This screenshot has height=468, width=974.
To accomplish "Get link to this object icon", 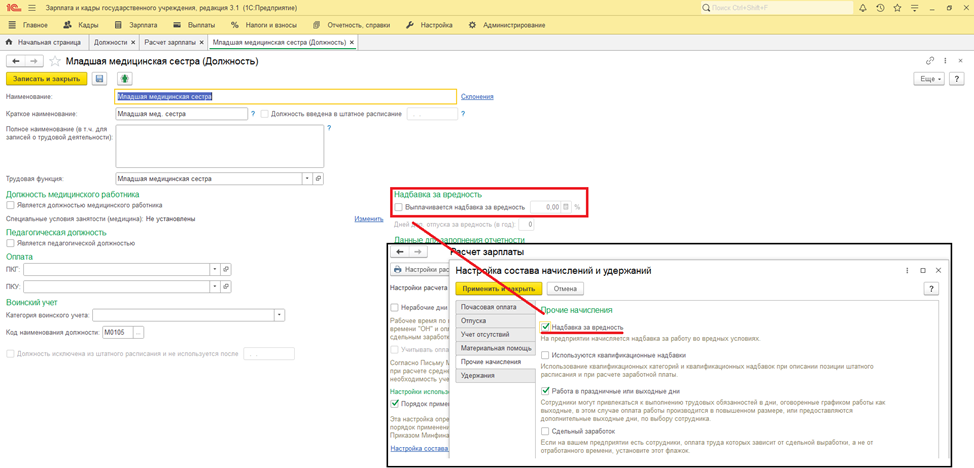I will (x=930, y=61).
